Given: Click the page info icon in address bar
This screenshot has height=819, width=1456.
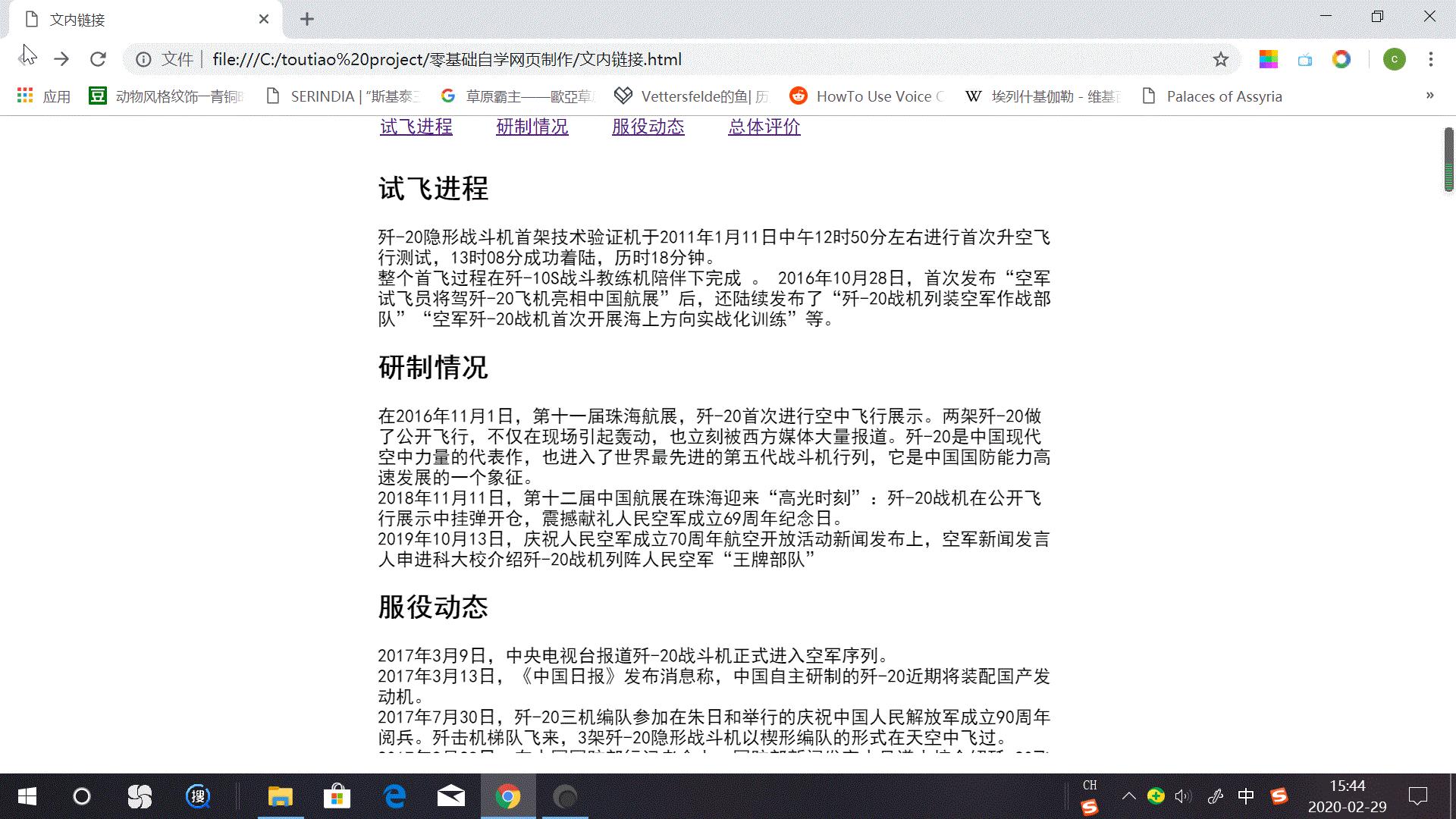Looking at the screenshot, I should pyautogui.click(x=144, y=59).
